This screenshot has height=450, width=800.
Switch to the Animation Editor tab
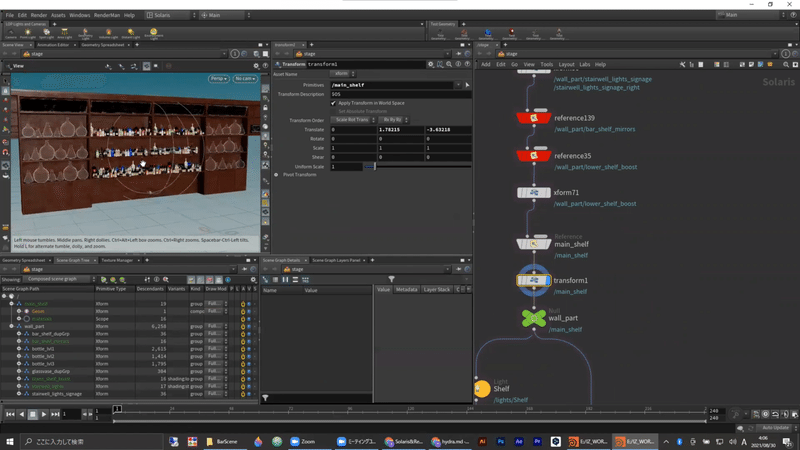53,45
